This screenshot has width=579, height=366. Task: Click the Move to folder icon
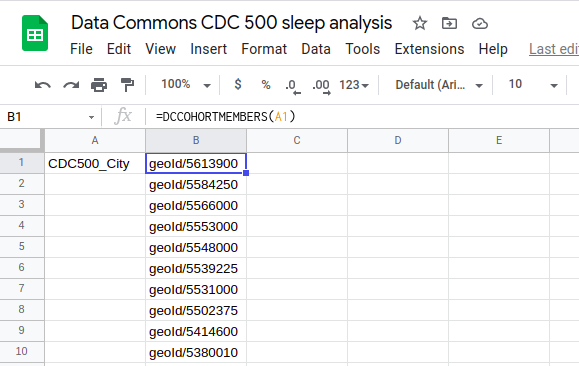click(x=449, y=24)
